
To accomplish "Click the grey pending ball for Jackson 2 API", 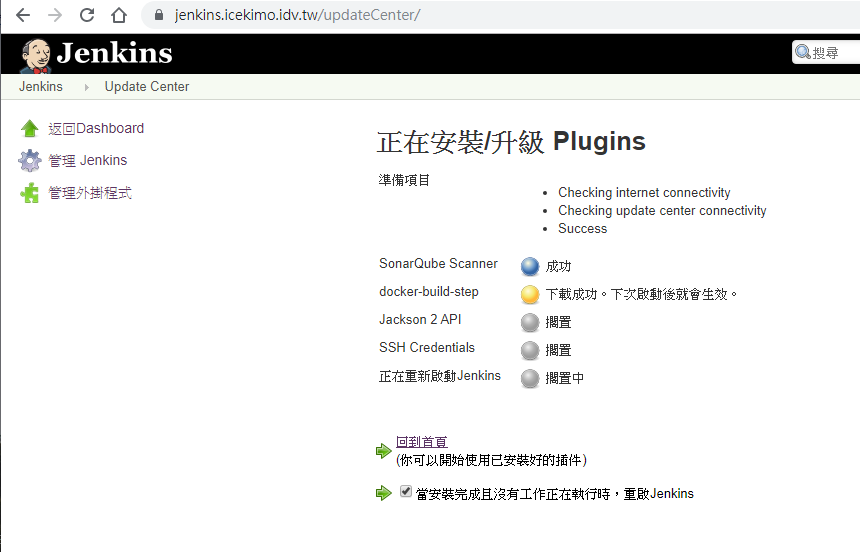I will tap(530, 322).
